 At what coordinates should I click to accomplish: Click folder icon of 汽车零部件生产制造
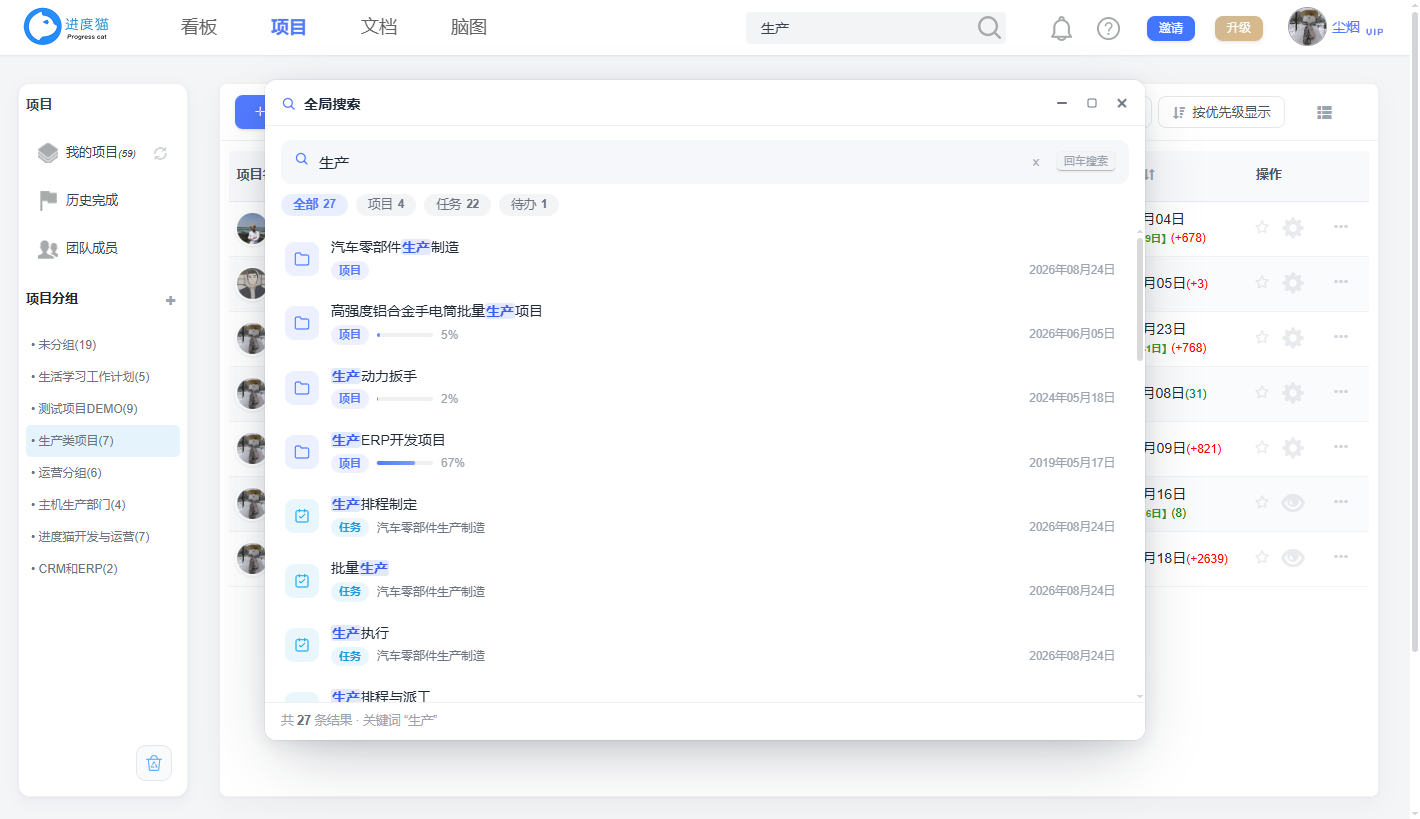[302, 259]
